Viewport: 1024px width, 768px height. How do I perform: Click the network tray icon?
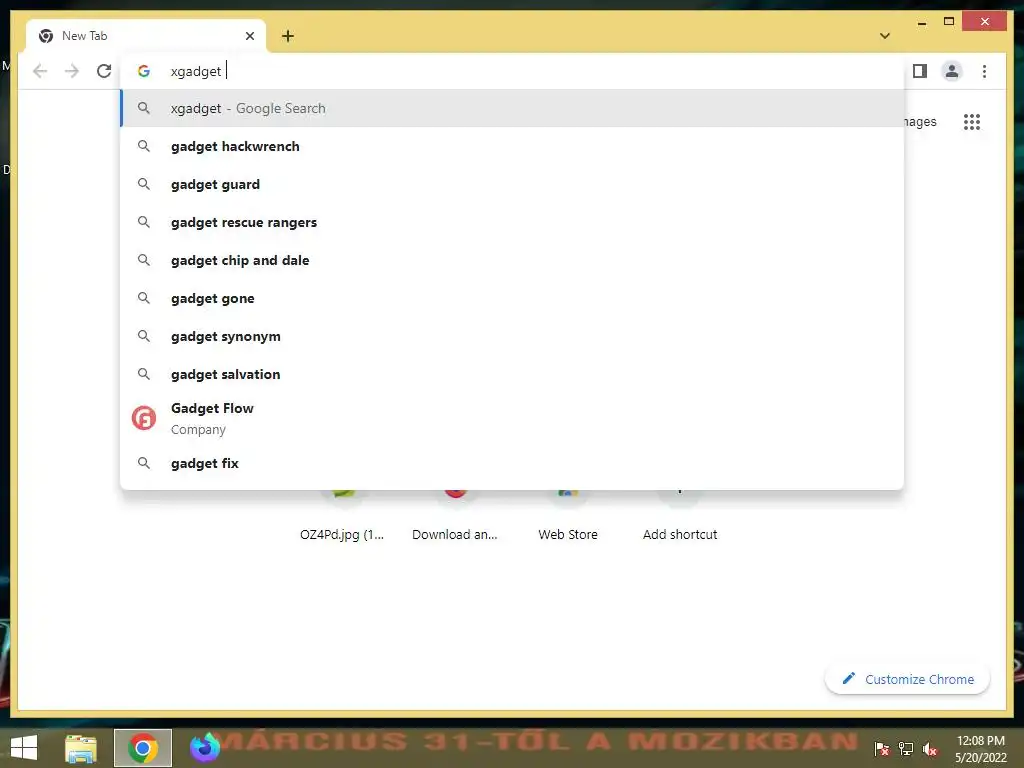pos(906,749)
